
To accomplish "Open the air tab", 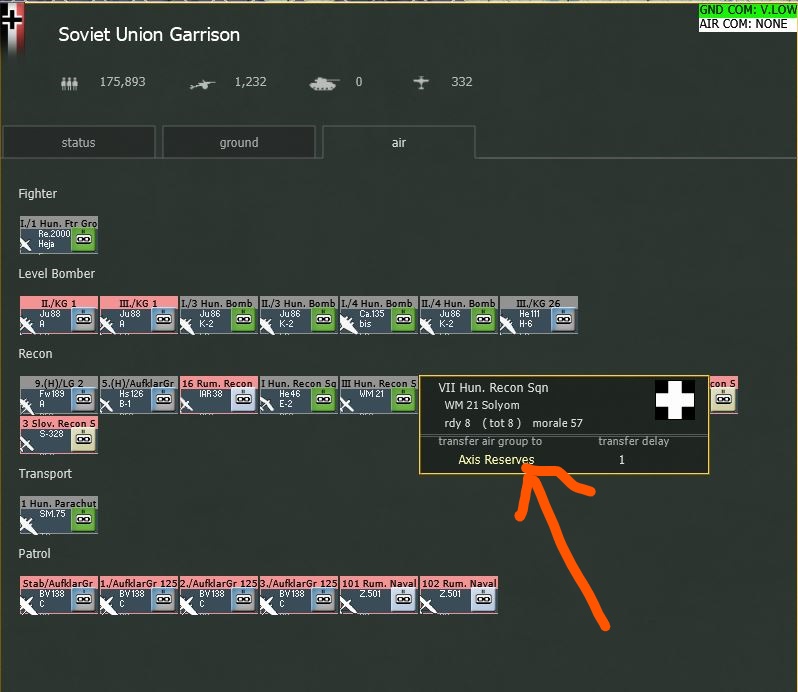I will [x=398, y=142].
